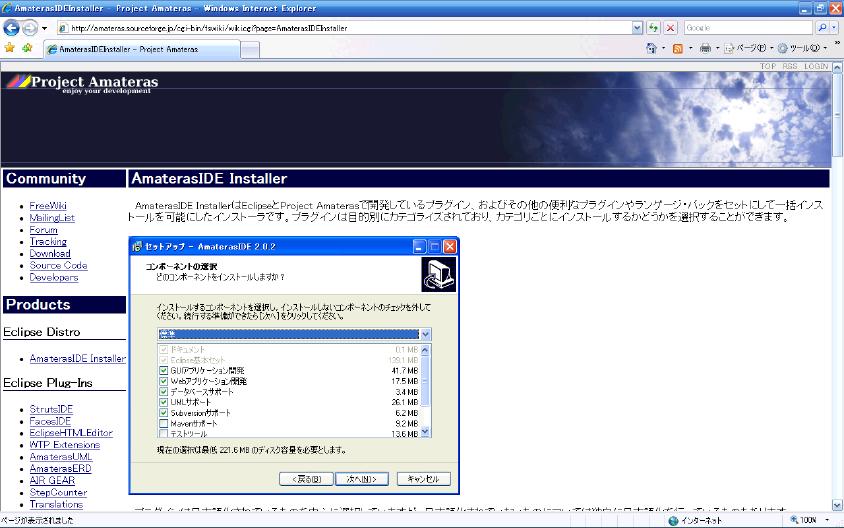
Task: Open the ツール(O) menu
Action: [802, 48]
